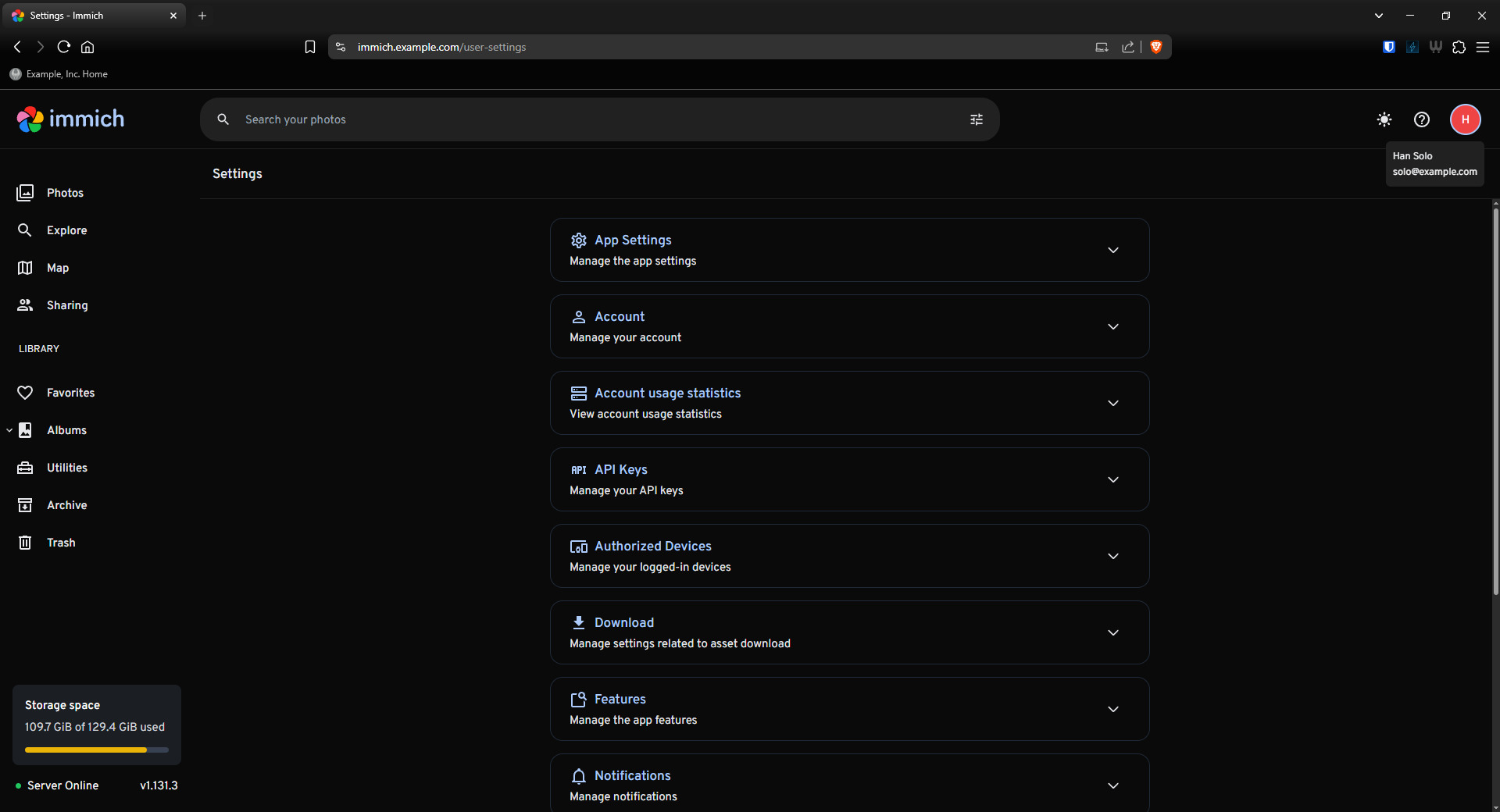The image size is (1500, 812).
Task: Click the Brave Shields icon in address bar
Action: point(1156,47)
